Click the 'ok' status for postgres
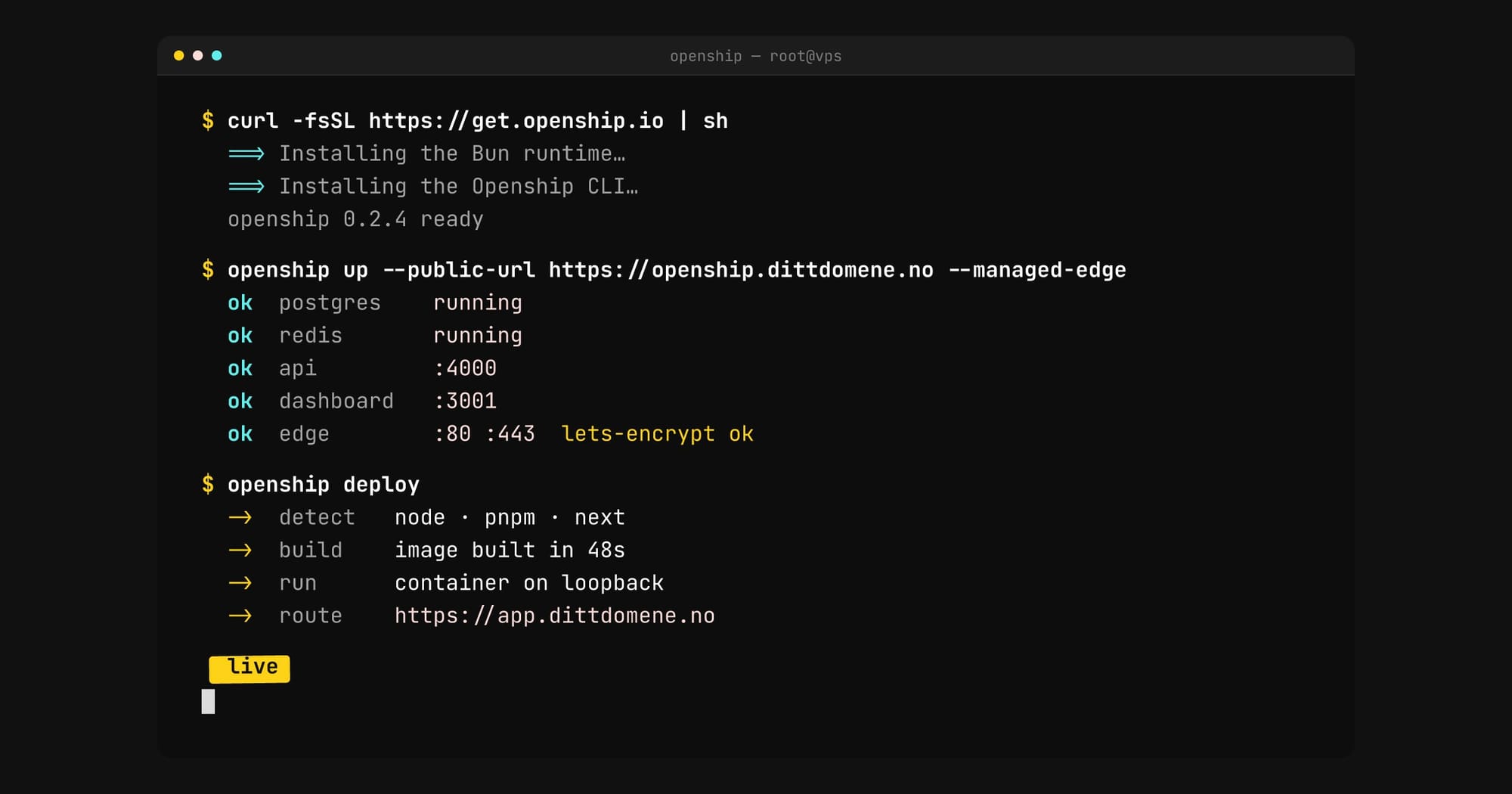This screenshot has width=1512, height=794. (240, 303)
